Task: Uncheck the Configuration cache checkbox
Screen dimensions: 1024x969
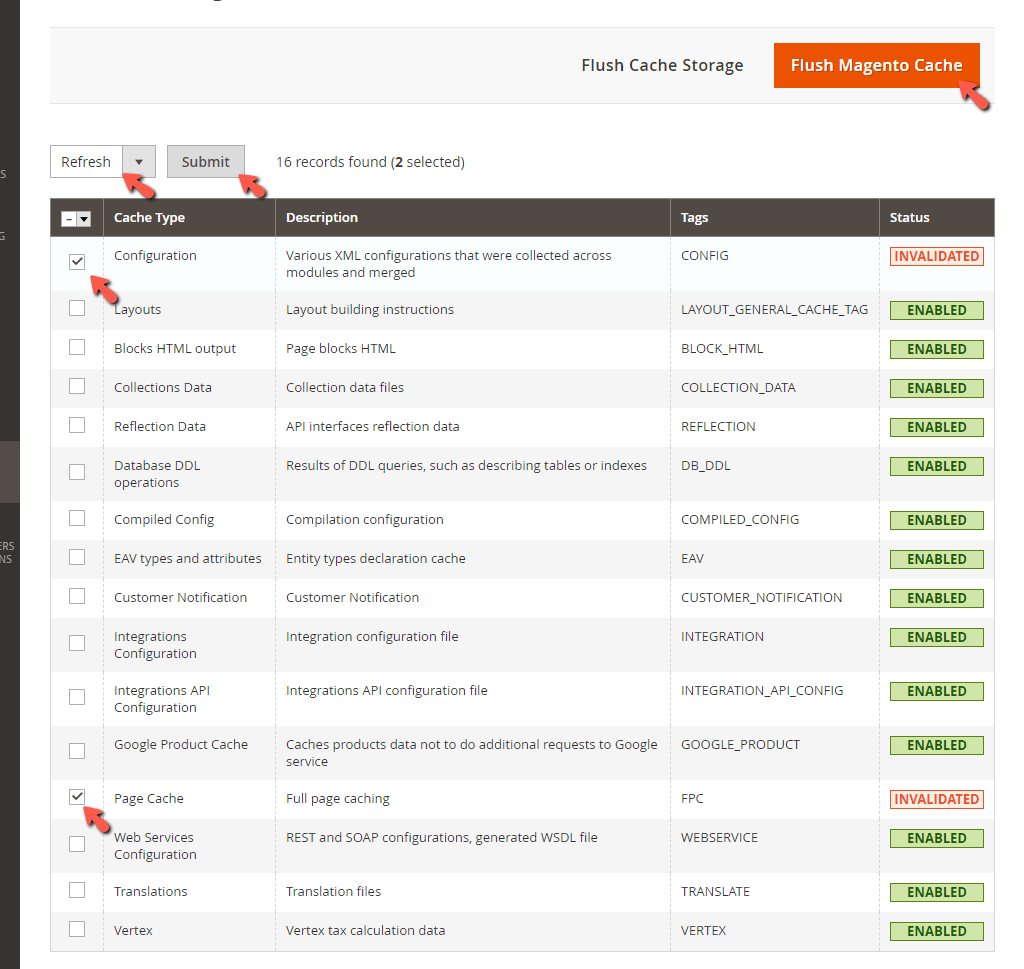Action: (77, 262)
